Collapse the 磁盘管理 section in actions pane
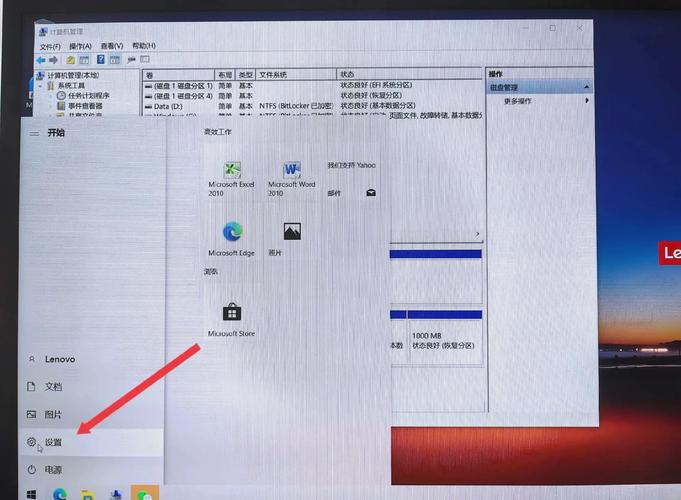The image size is (681, 500). [586, 87]
